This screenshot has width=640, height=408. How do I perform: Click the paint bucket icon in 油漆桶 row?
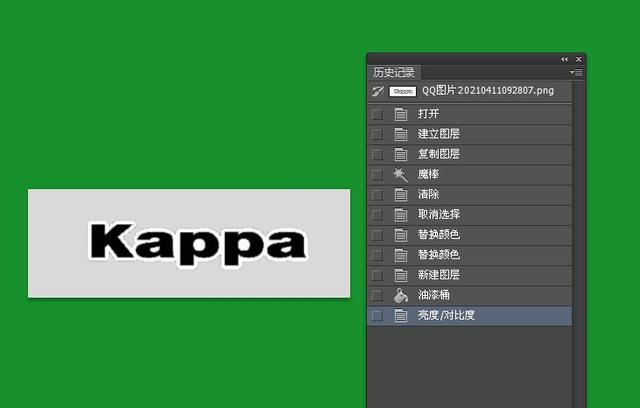coord(401,295)
